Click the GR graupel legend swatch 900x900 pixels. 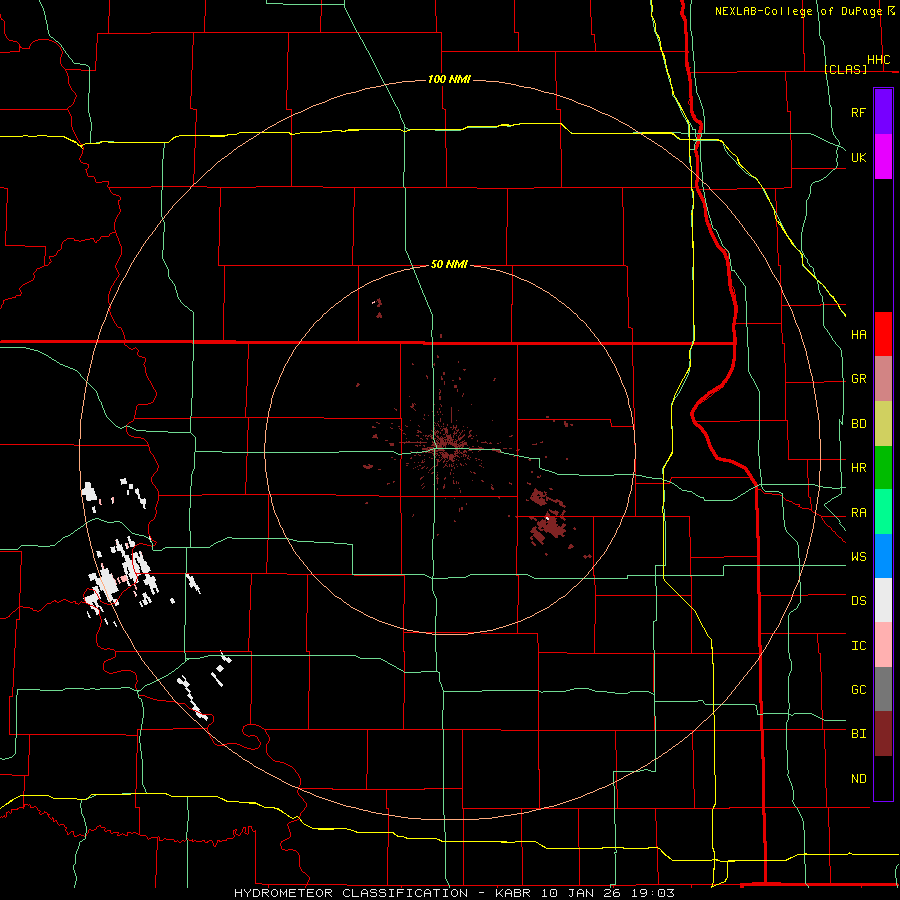click(883, 379)
